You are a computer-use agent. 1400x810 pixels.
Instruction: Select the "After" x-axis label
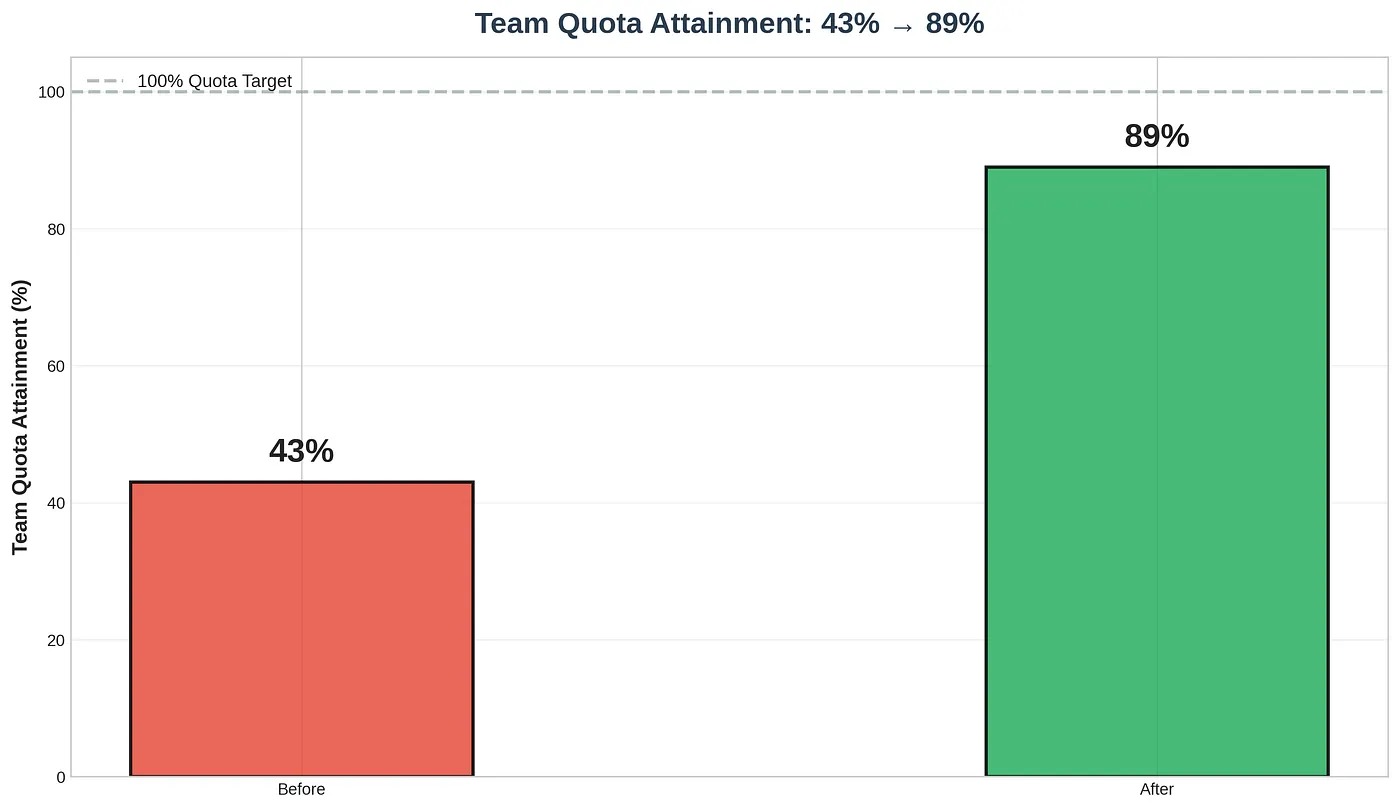point(1157,790)
